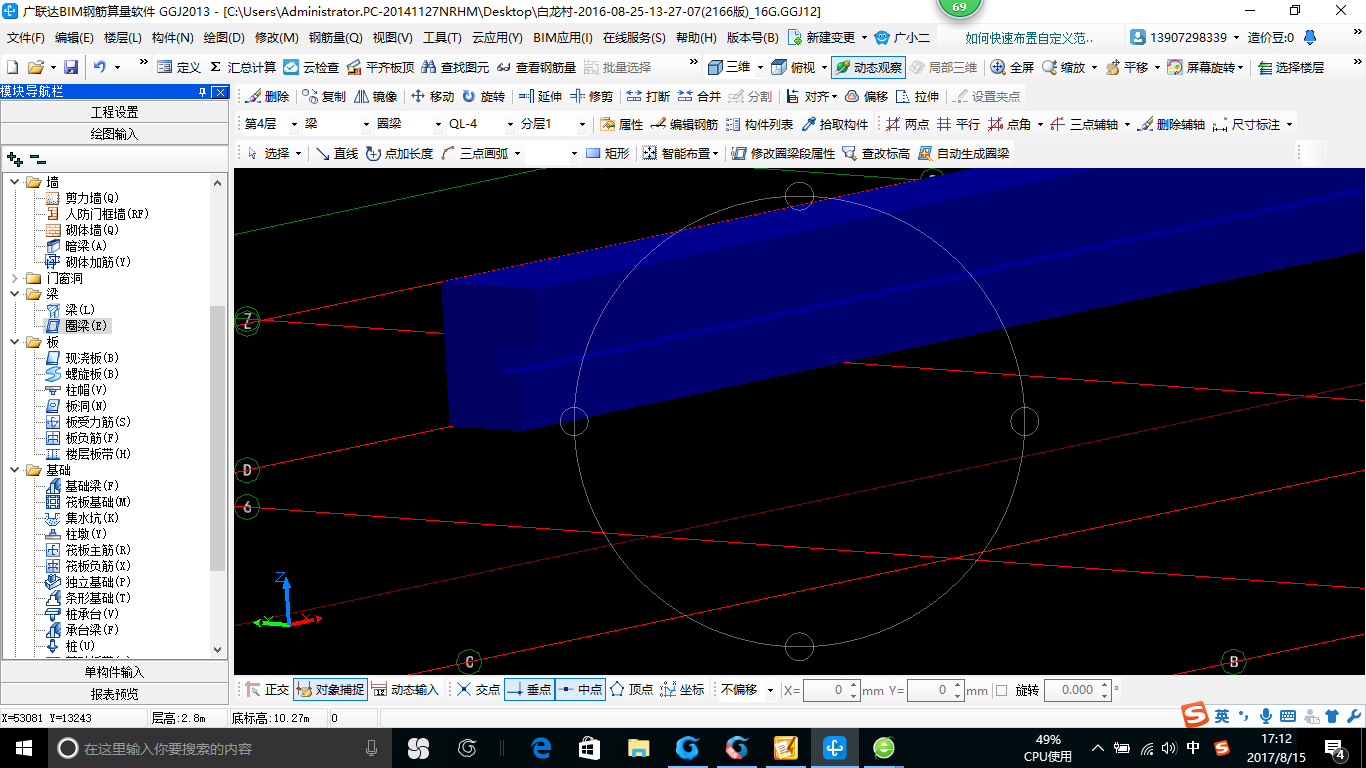The image size is (1366, 768).
Task: Open the BIM应用(I) menu
Action: click(x=563, y=38)
